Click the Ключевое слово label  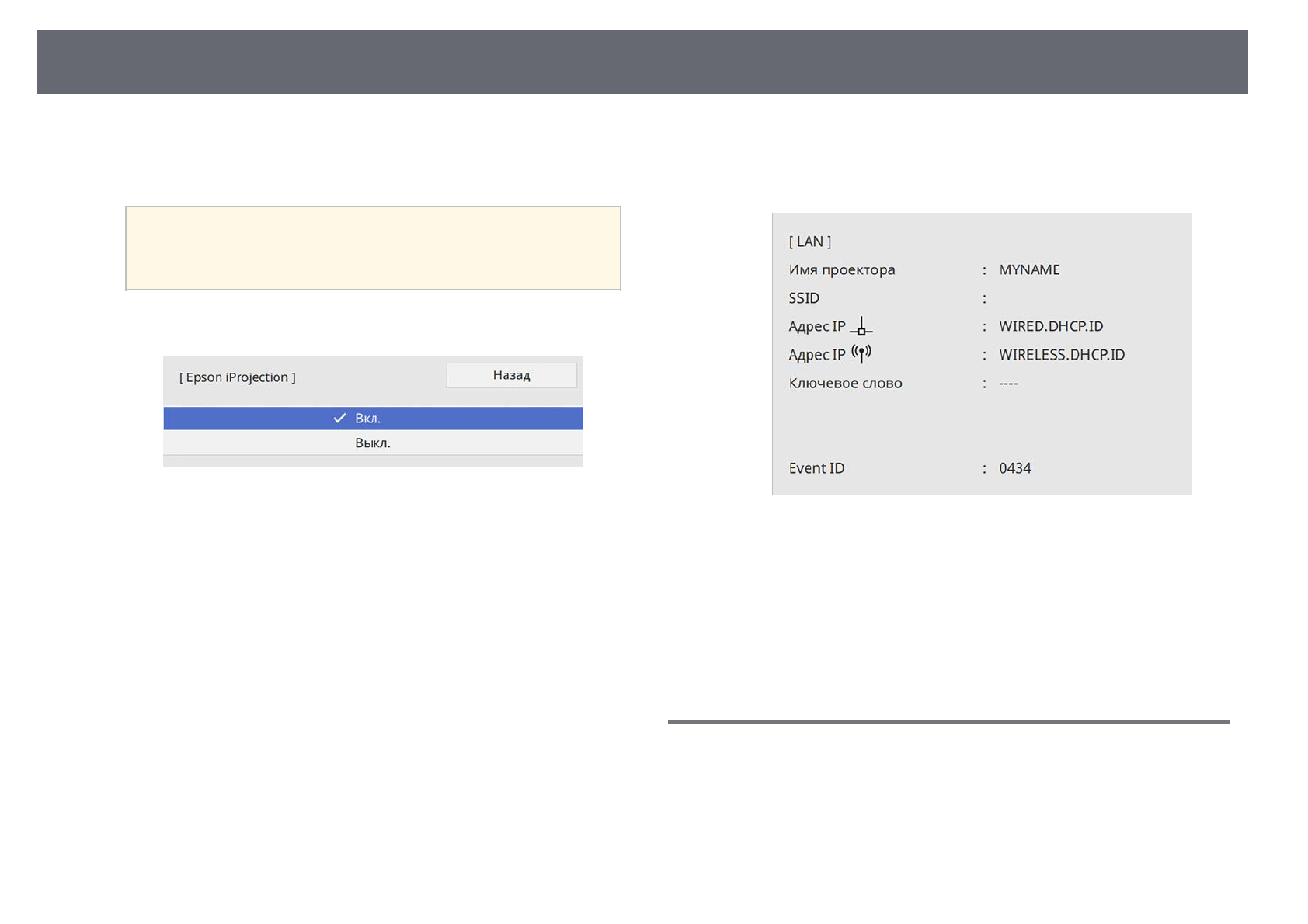coord(845,384)
